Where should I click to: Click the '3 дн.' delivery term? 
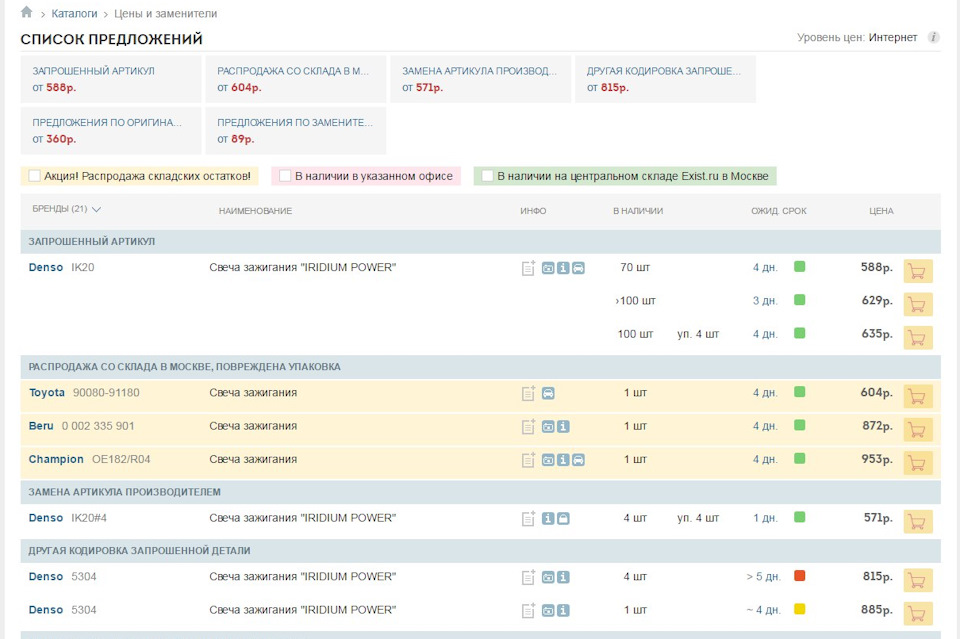765,301
